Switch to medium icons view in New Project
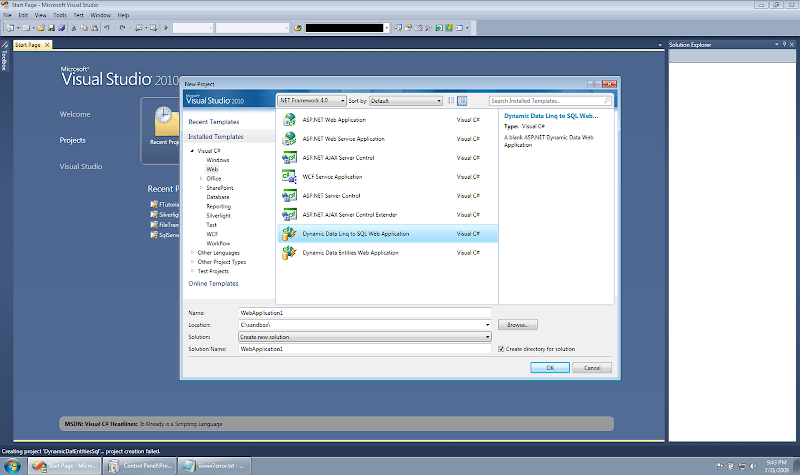800x475 pixels. pos(462,101)
